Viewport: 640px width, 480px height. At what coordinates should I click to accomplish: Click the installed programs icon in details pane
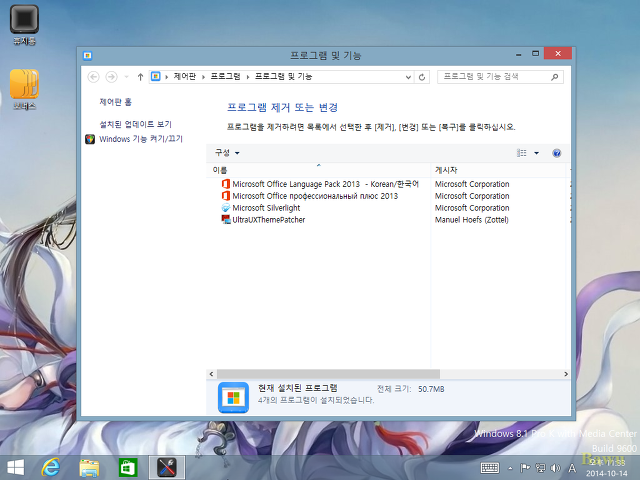233,398
